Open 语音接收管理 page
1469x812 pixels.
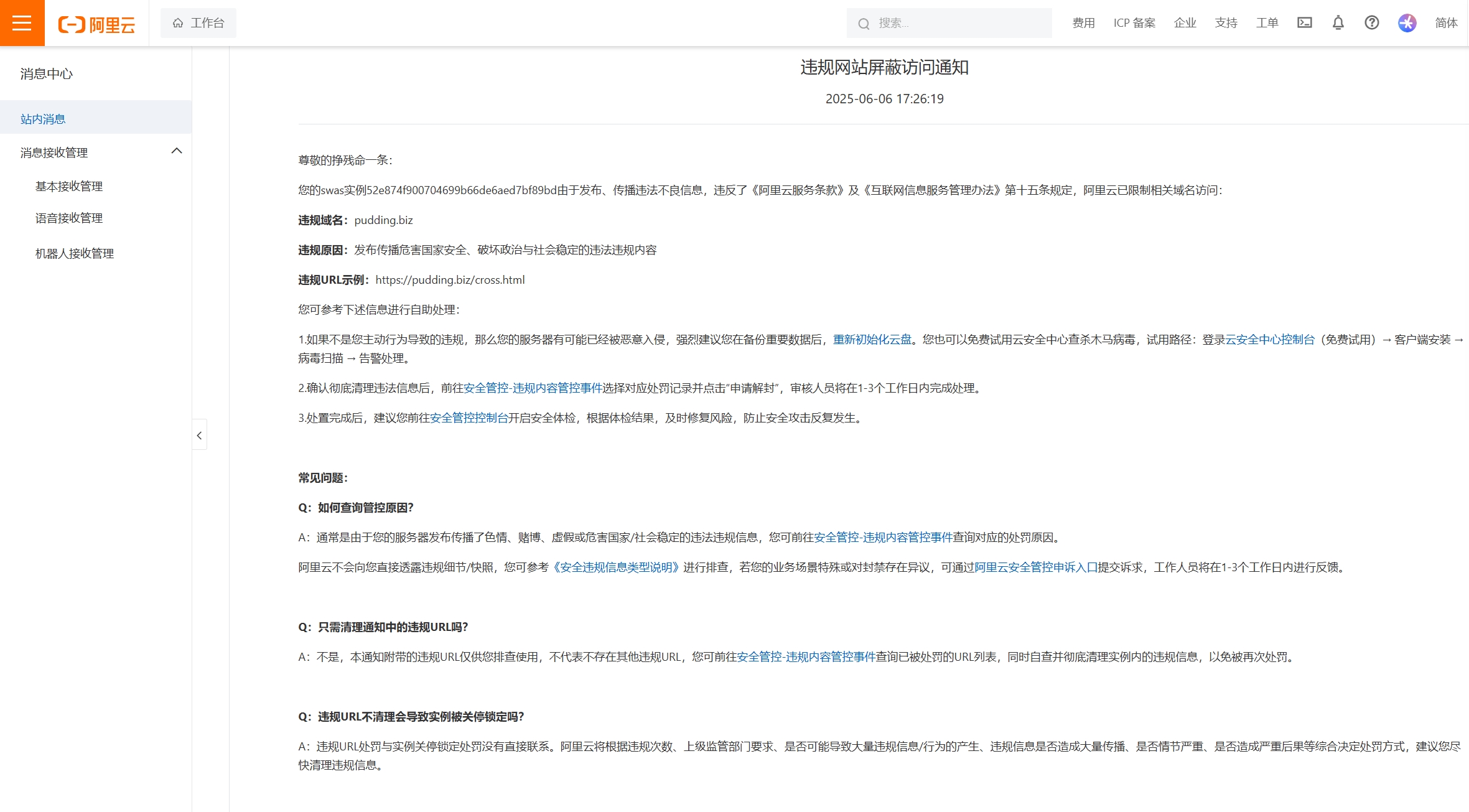[69, 218]
